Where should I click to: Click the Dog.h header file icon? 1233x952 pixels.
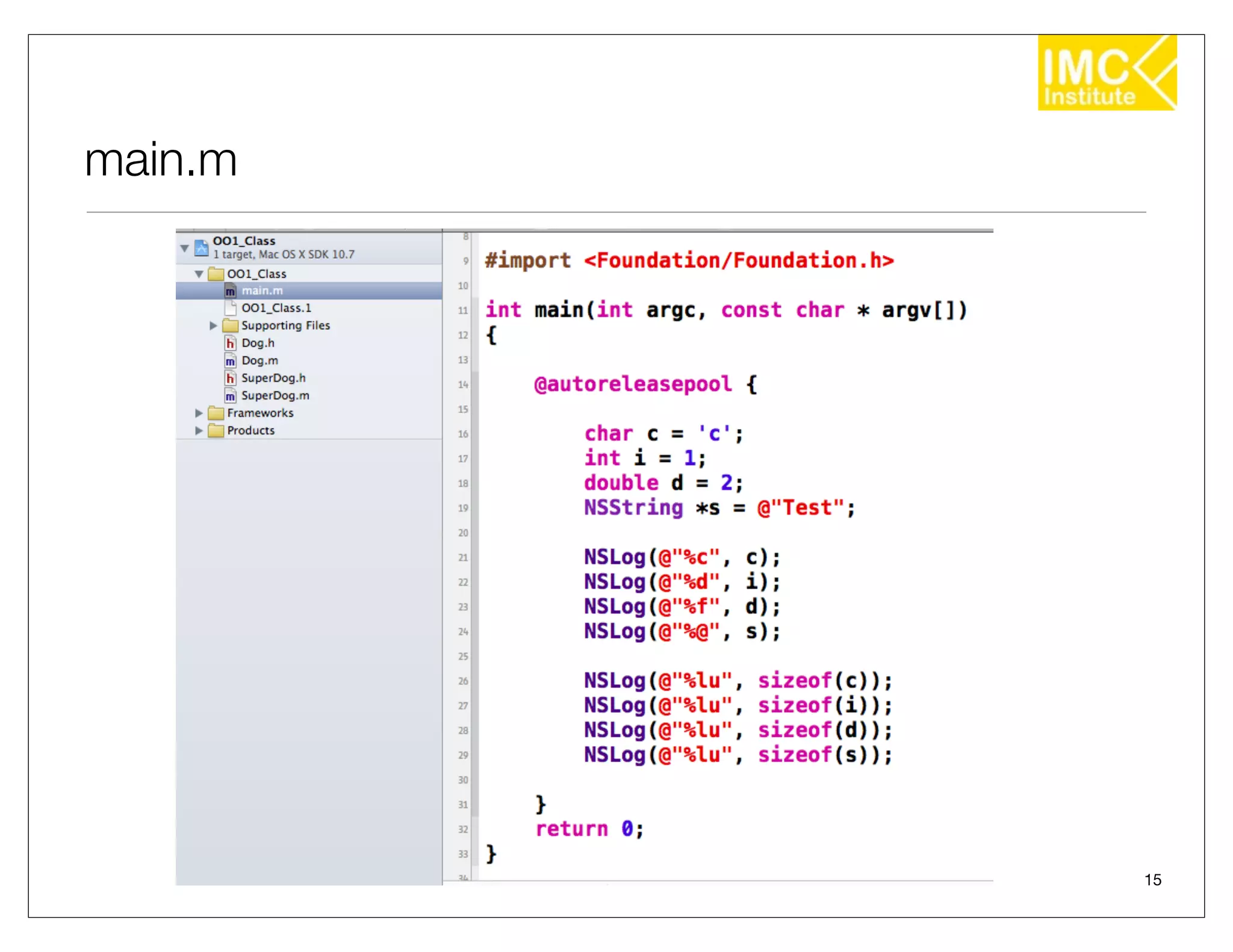pyautogui.click(x=230, y=343)
